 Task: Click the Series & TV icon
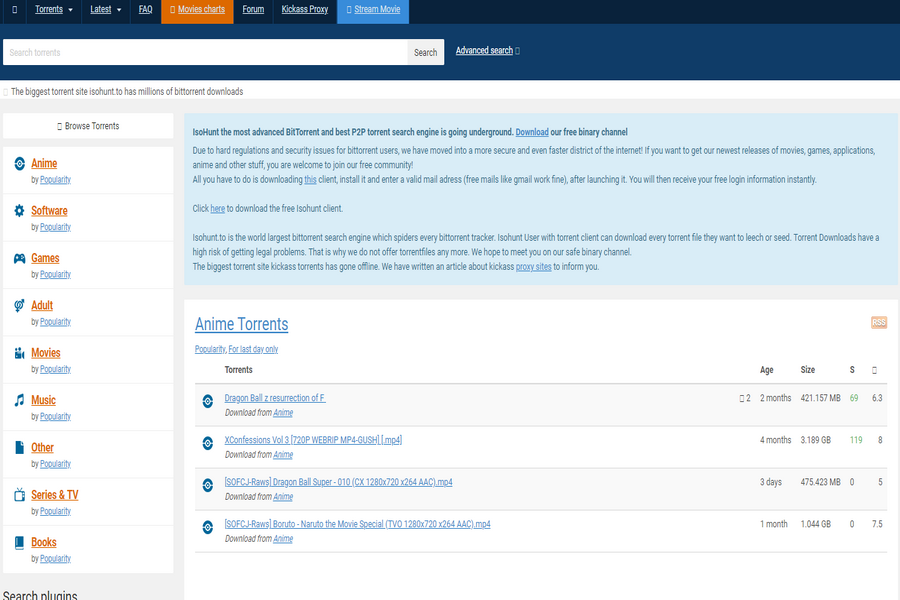pos(20,495)
